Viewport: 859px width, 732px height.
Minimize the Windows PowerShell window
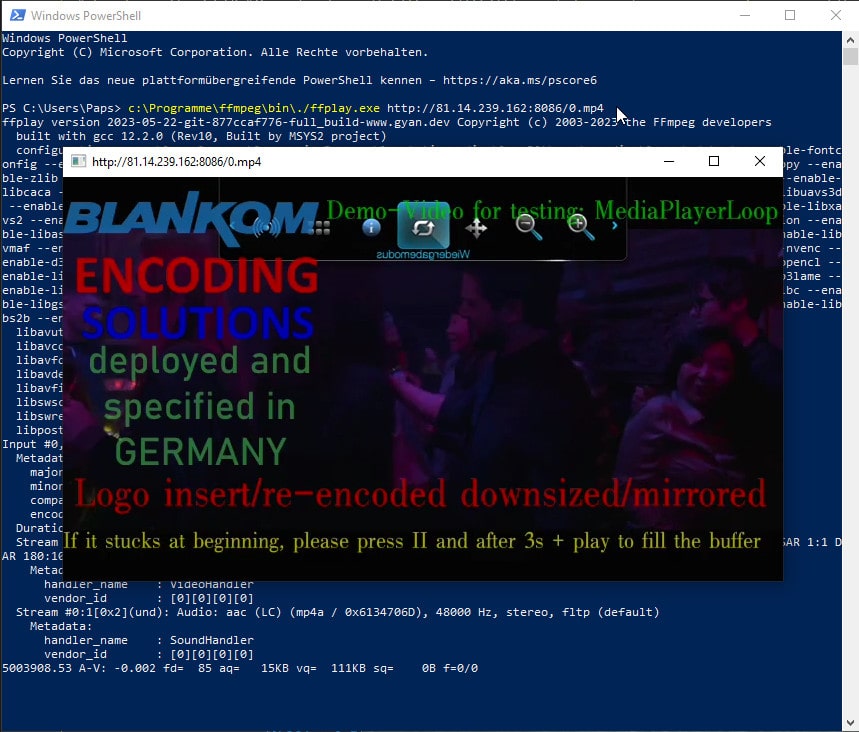(x=745, y=15)
